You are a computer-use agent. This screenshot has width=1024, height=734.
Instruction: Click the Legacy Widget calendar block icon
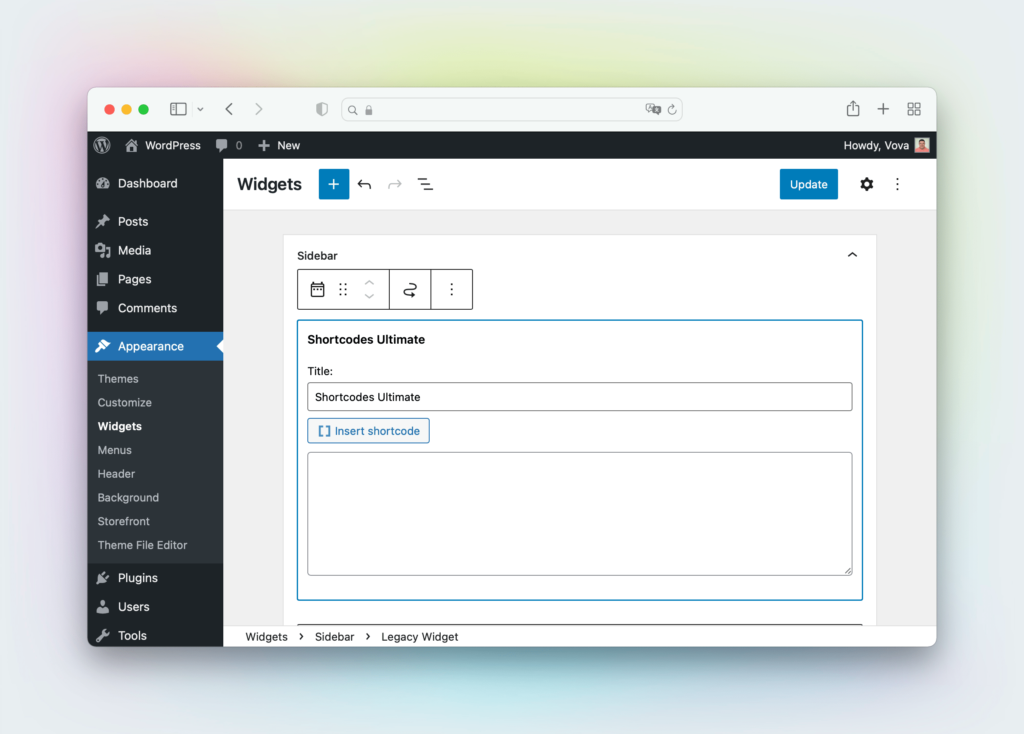click(x=317, y=290)
